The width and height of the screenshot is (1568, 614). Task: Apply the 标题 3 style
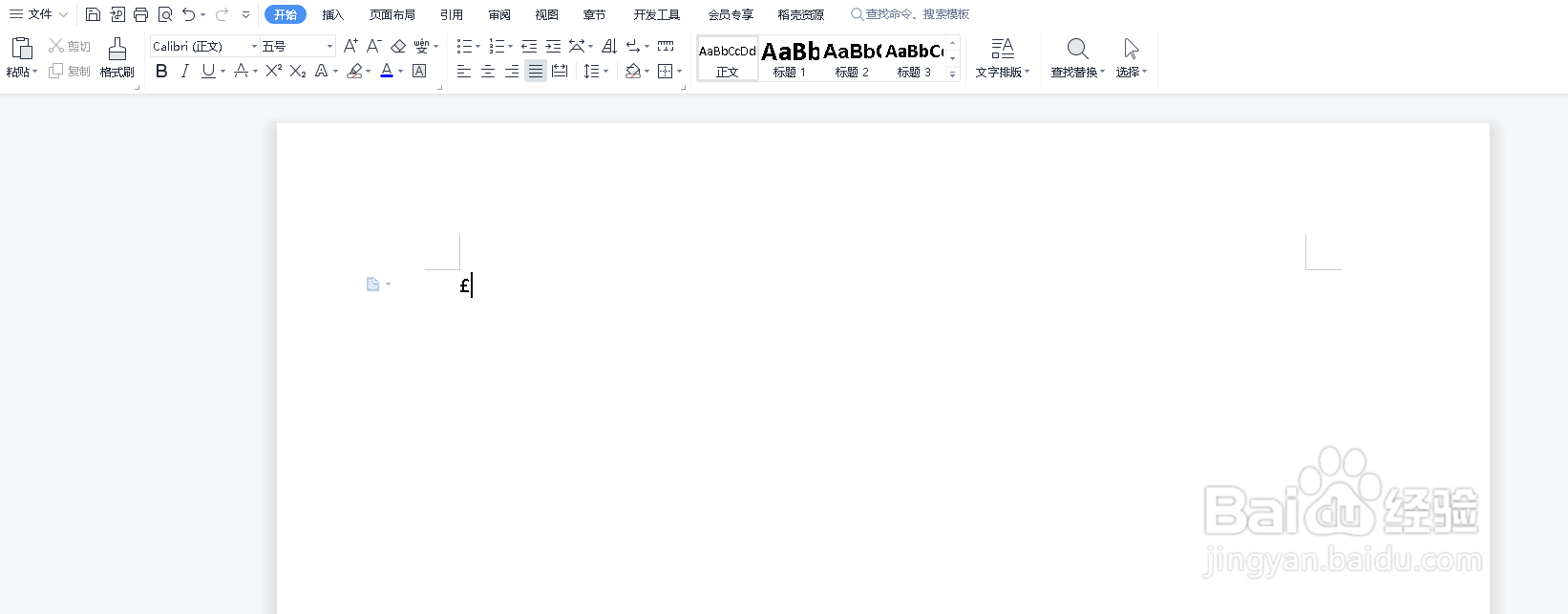pyautogui.click(x=914, y=59)
